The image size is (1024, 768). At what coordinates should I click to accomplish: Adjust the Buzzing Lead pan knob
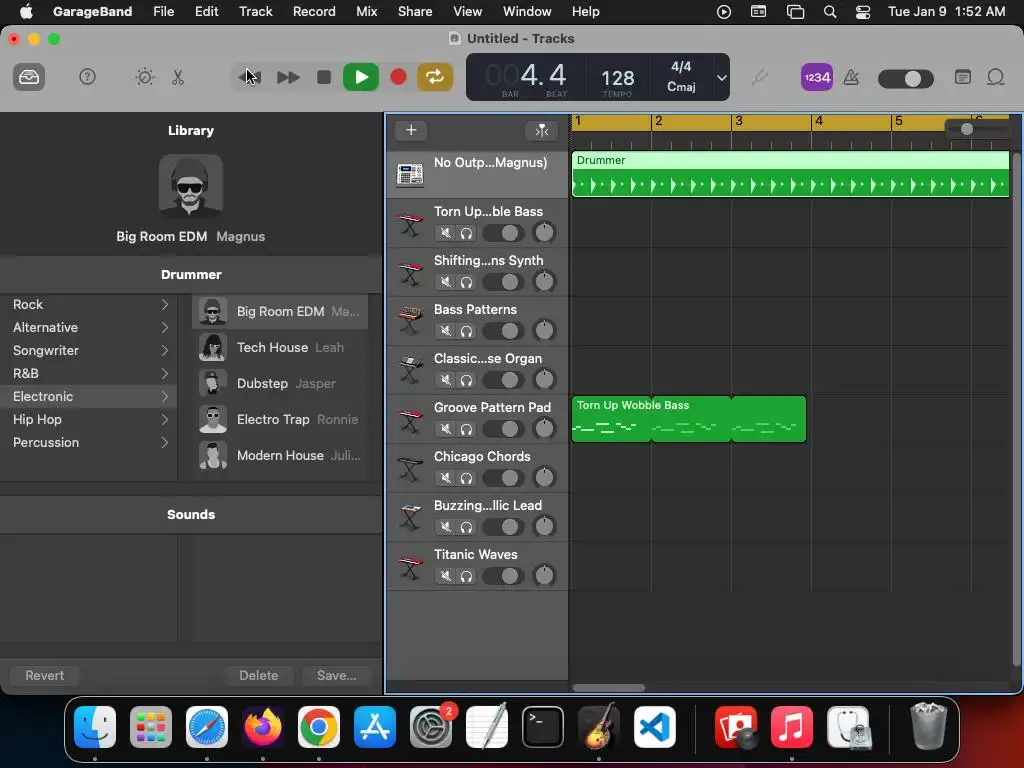[x=543, y=526]
